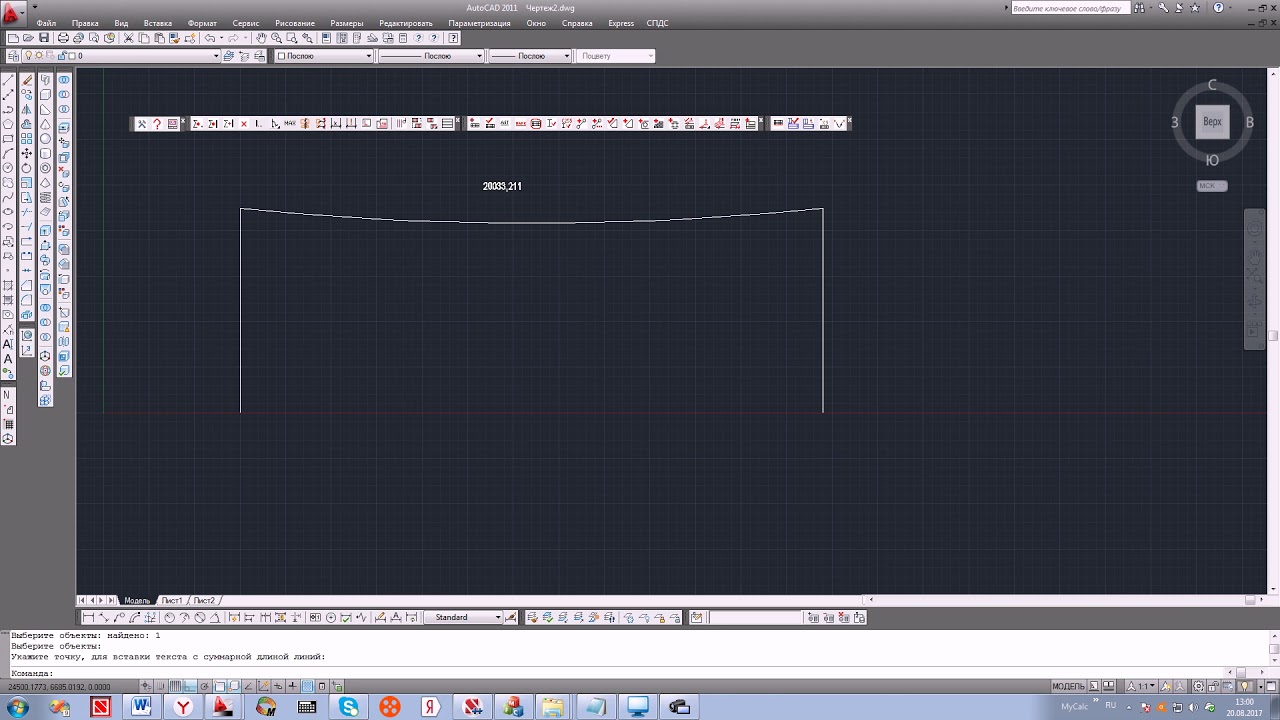This screenshot has height=720, width=1280.
Task: Click the Match Properties brush icon
Action: pos(175,38)
